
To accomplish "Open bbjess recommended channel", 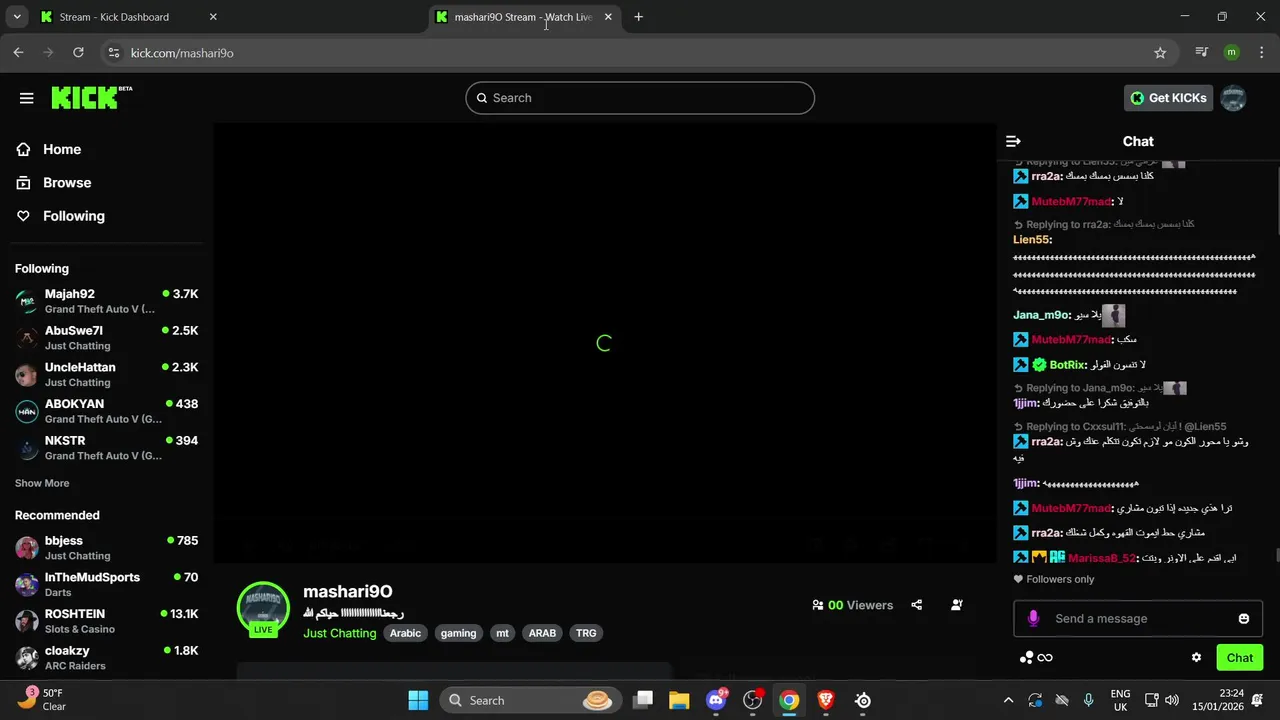I will click(106, 548).
